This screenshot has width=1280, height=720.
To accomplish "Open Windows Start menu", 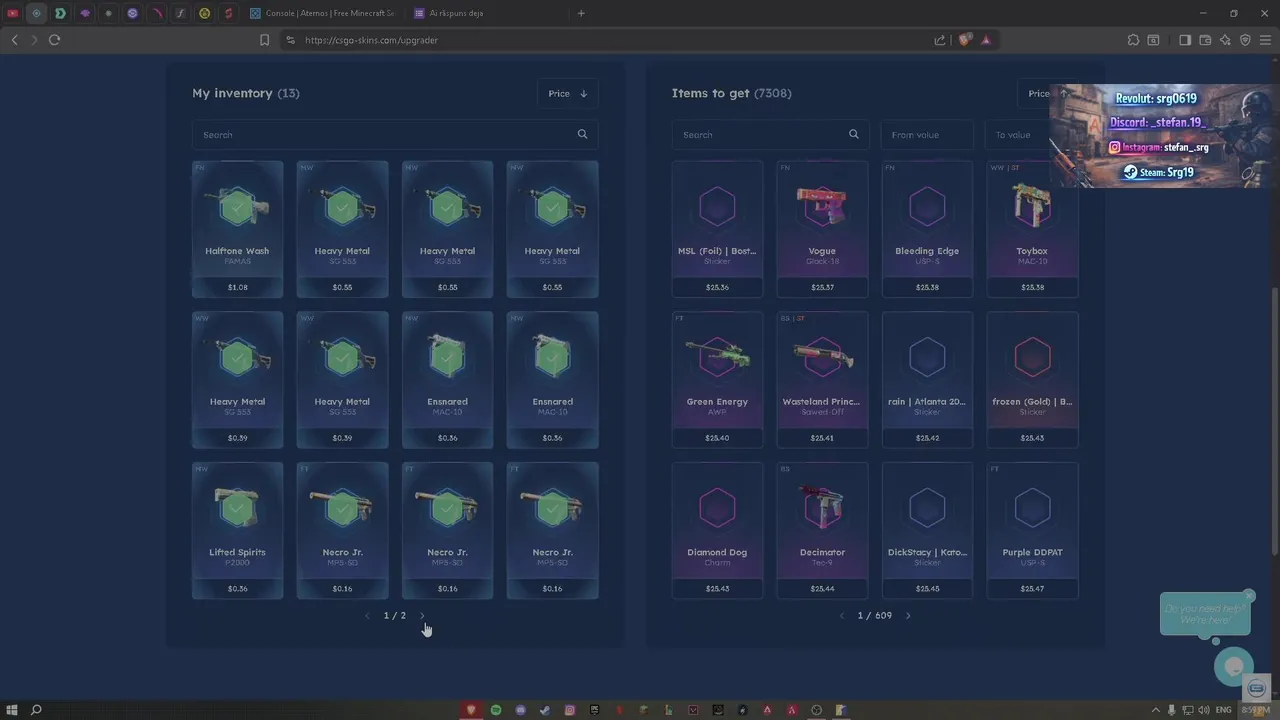I will 10,710.
